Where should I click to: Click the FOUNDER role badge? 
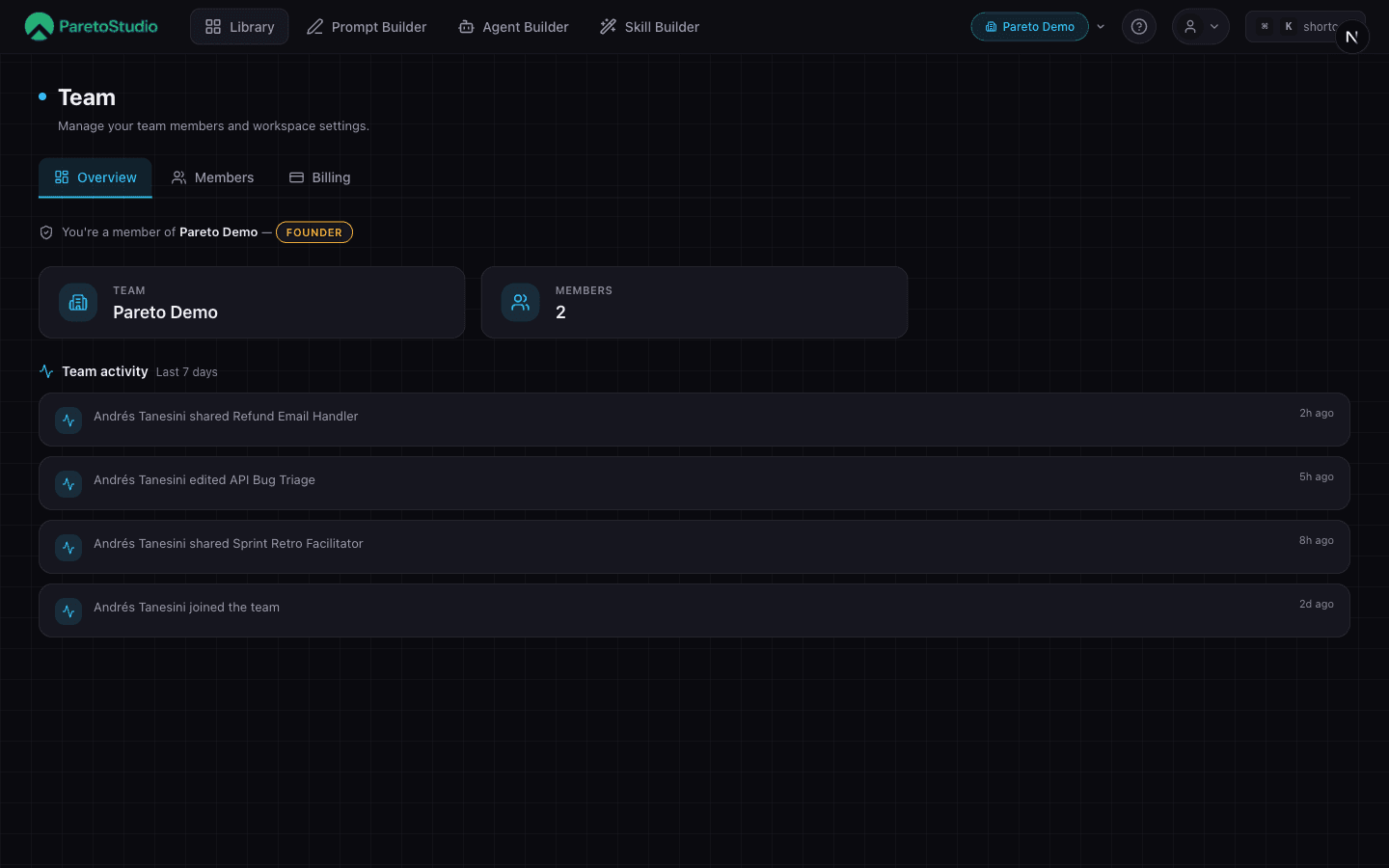point(314,232)
